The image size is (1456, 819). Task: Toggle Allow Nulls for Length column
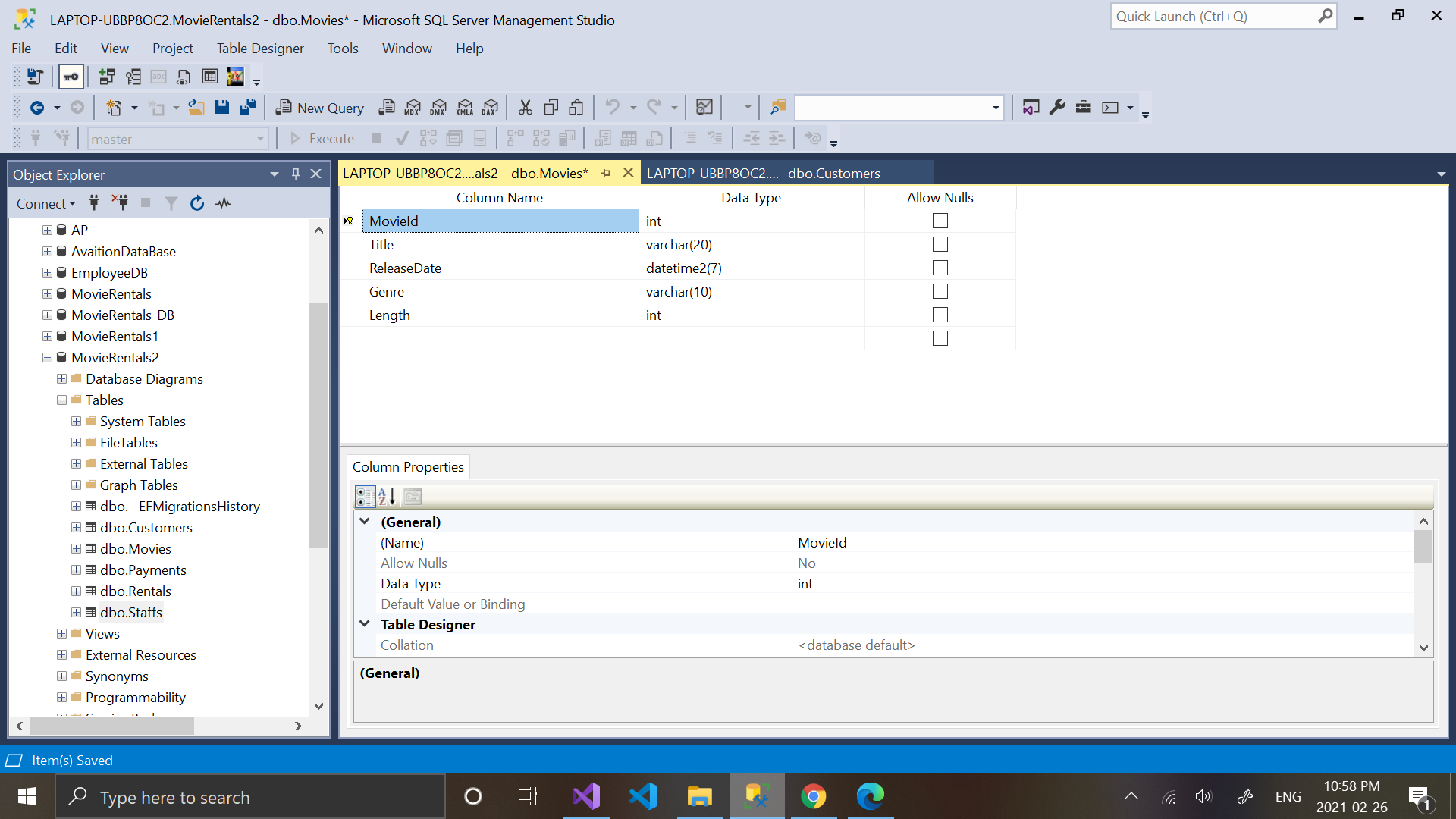[940, 315]
